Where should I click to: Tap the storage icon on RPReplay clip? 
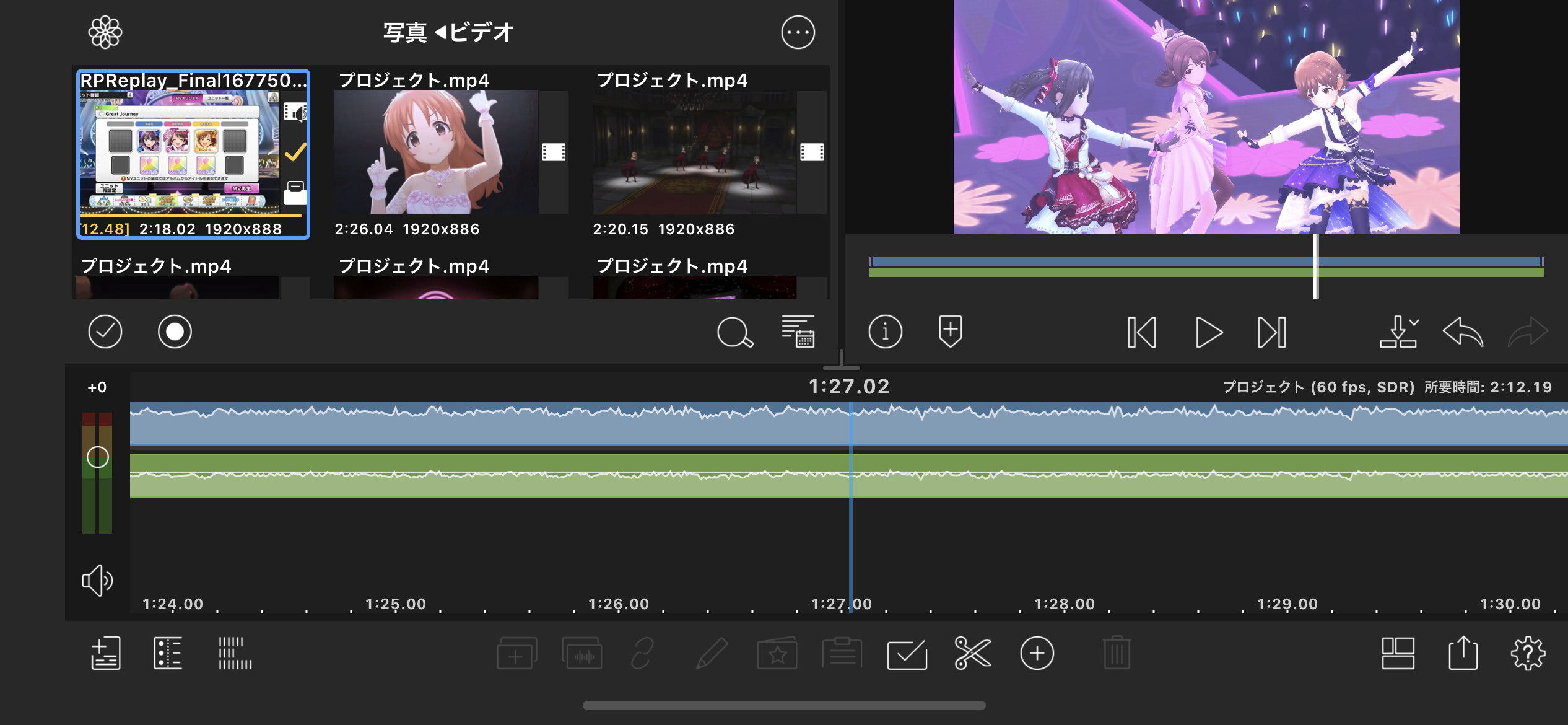point(295,193)
